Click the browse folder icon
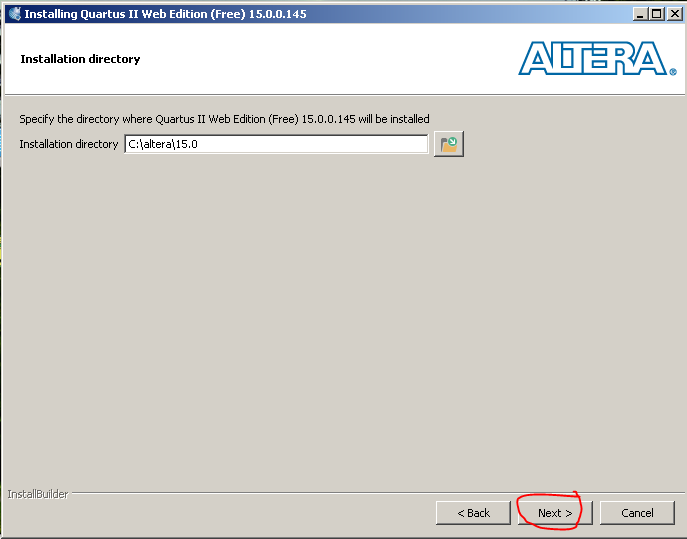Image resolution: width=687 pixels, height=539 pixels. click(x=449, y=144)
